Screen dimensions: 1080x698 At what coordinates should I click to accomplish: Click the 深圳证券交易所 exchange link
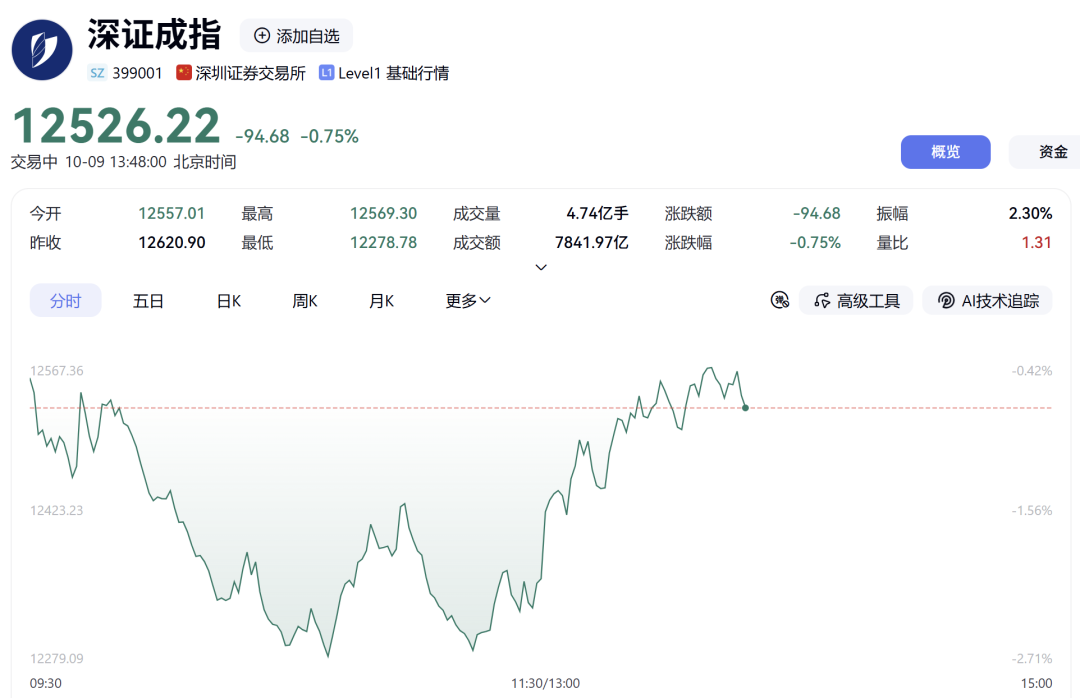tap(251, 73)
